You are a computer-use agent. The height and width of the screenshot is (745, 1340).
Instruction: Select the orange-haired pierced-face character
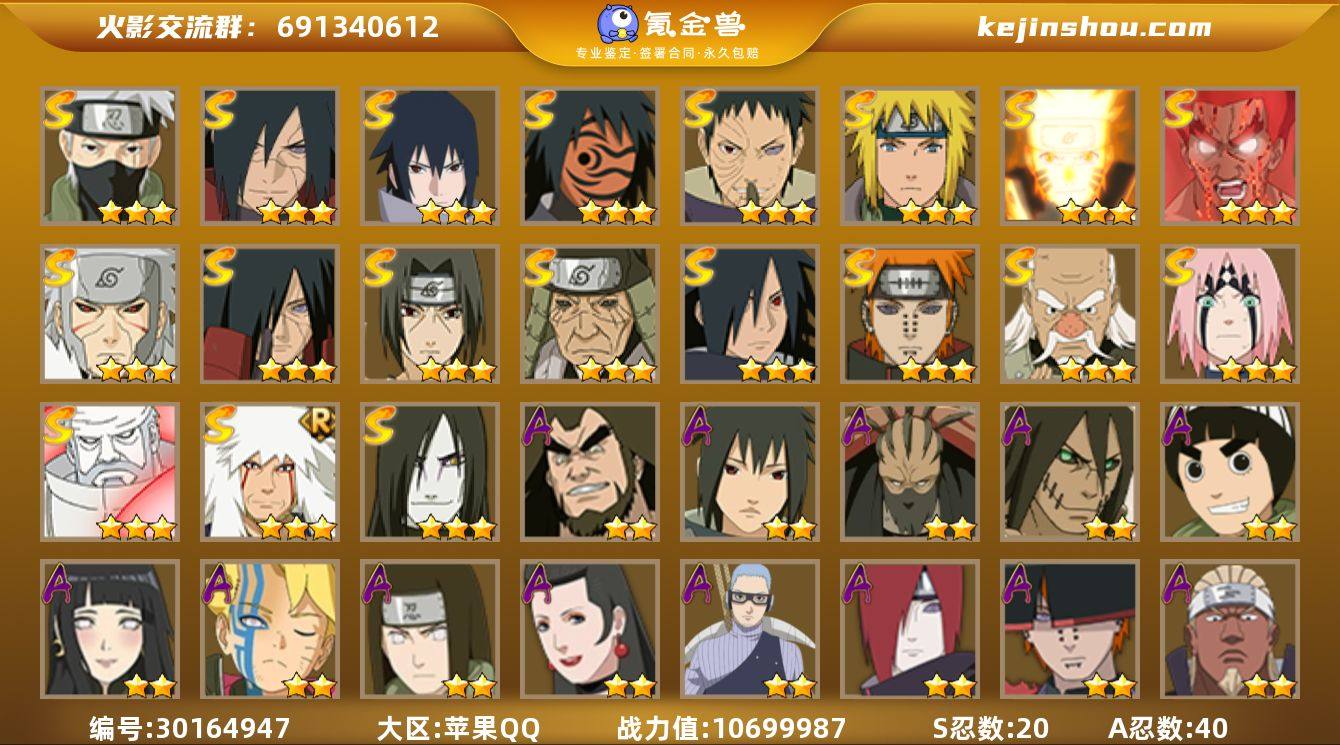coord(910,314)
